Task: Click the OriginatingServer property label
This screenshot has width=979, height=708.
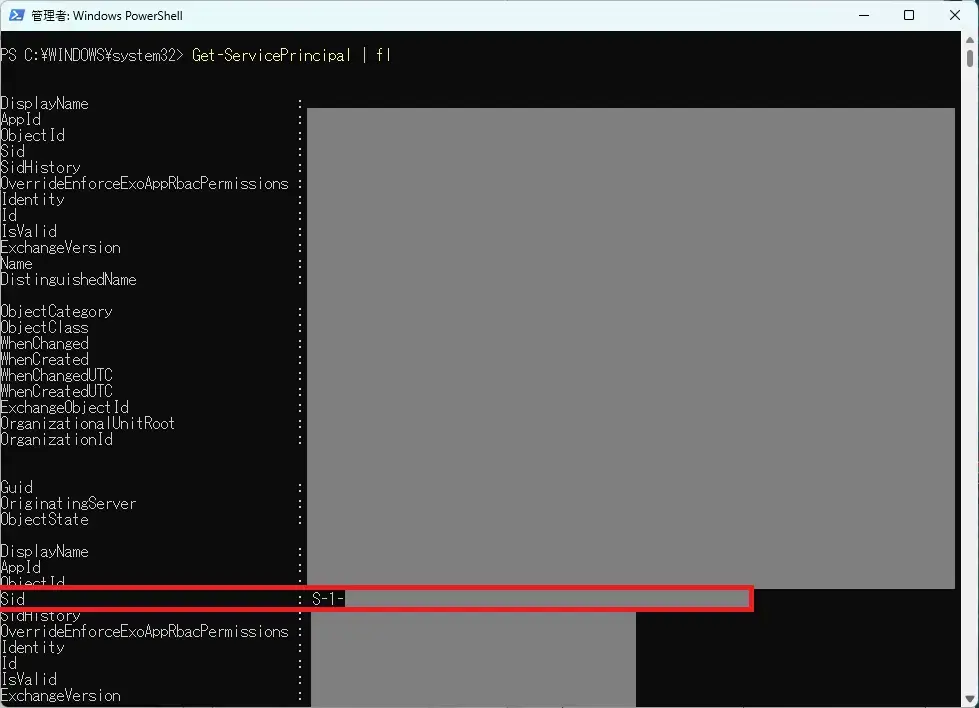Action: pos(68,504)
